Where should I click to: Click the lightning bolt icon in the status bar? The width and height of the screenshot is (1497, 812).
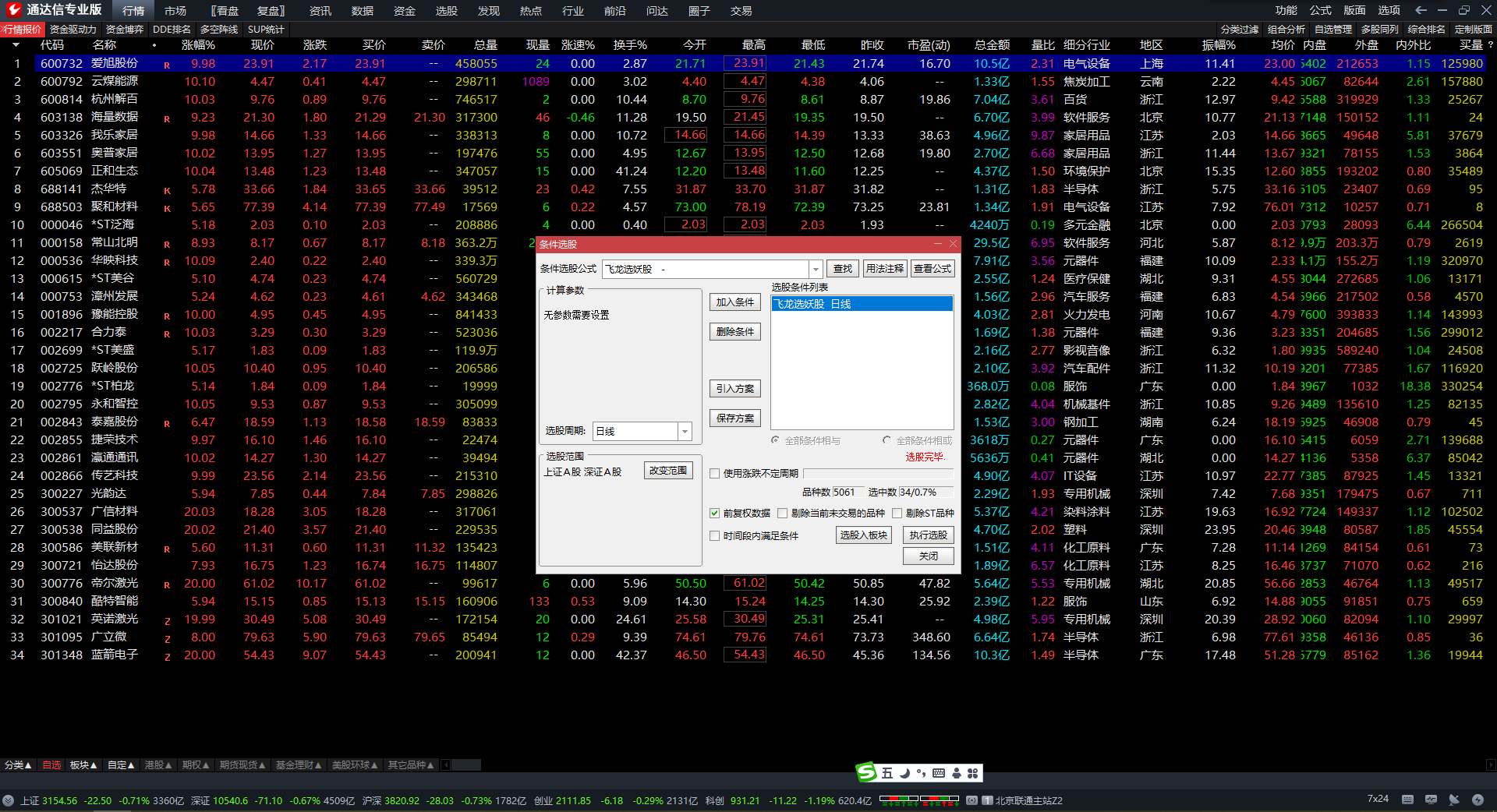1478,800
